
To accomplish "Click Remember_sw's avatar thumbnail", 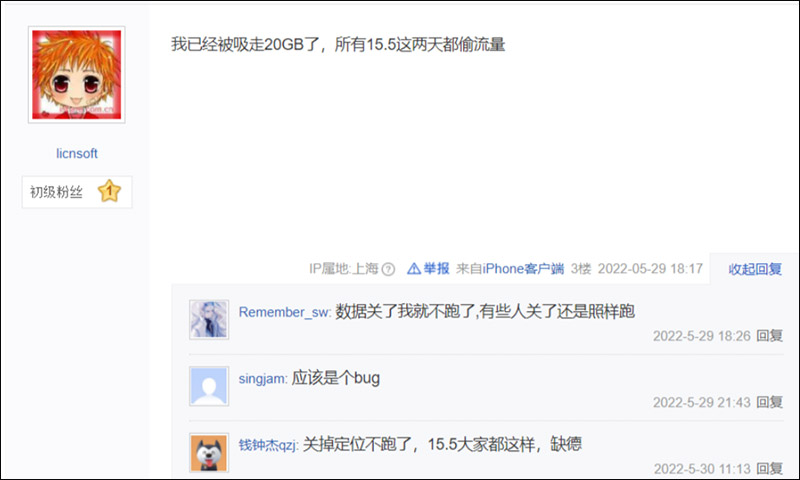I will coord(209,319).
